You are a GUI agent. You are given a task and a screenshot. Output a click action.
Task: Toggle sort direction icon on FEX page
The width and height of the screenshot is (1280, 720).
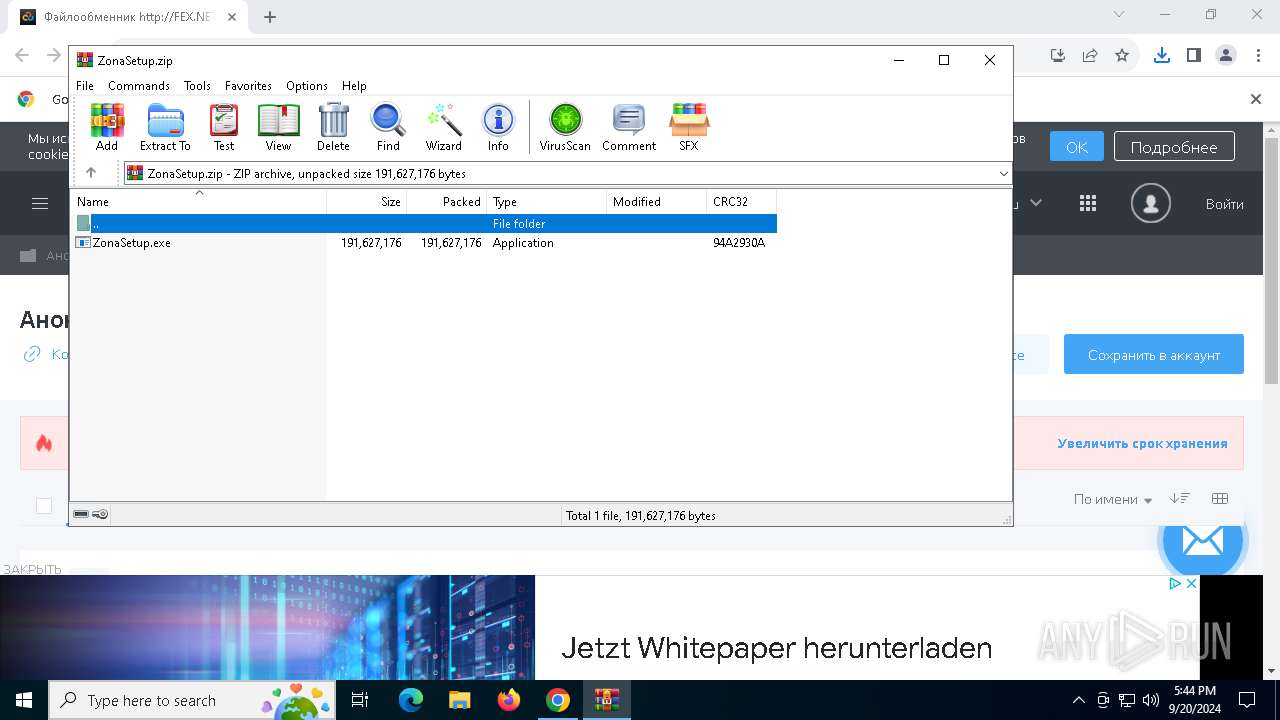pos(1180,498)
